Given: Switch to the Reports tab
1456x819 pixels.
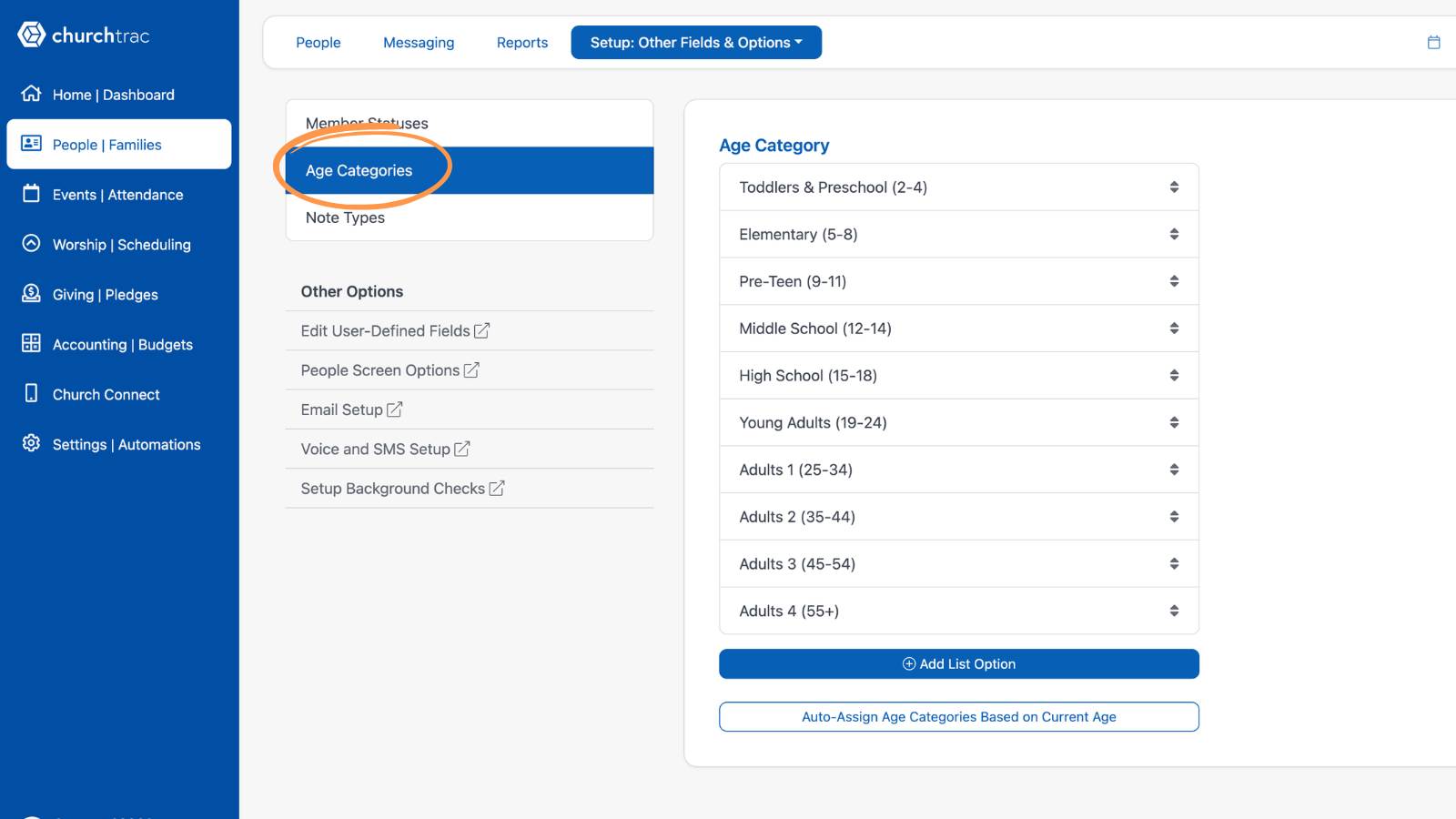Looking at the screenshot, I should coord(522,42).
